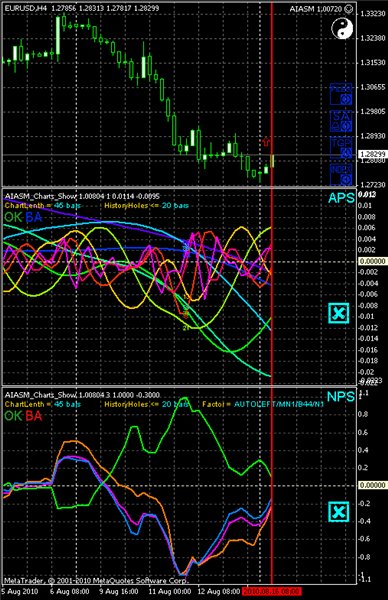Click the AIASM smiley face icon
The width and height of the screenshot is (388, 600).
coord(348,8)
